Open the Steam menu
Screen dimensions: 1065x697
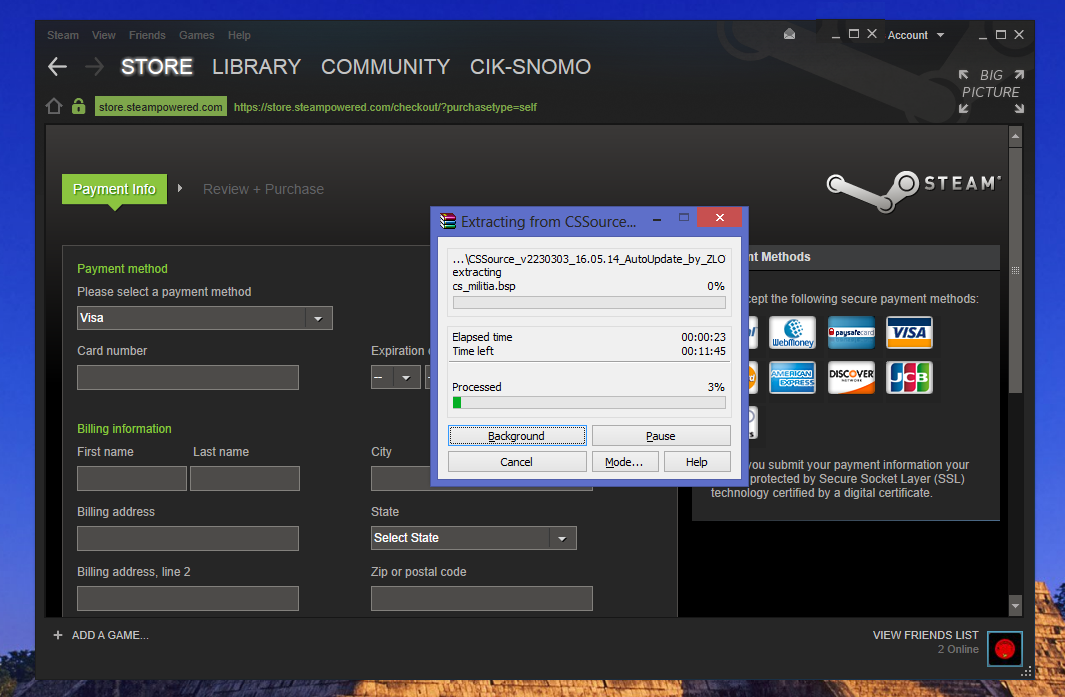[x=62, y=35]
